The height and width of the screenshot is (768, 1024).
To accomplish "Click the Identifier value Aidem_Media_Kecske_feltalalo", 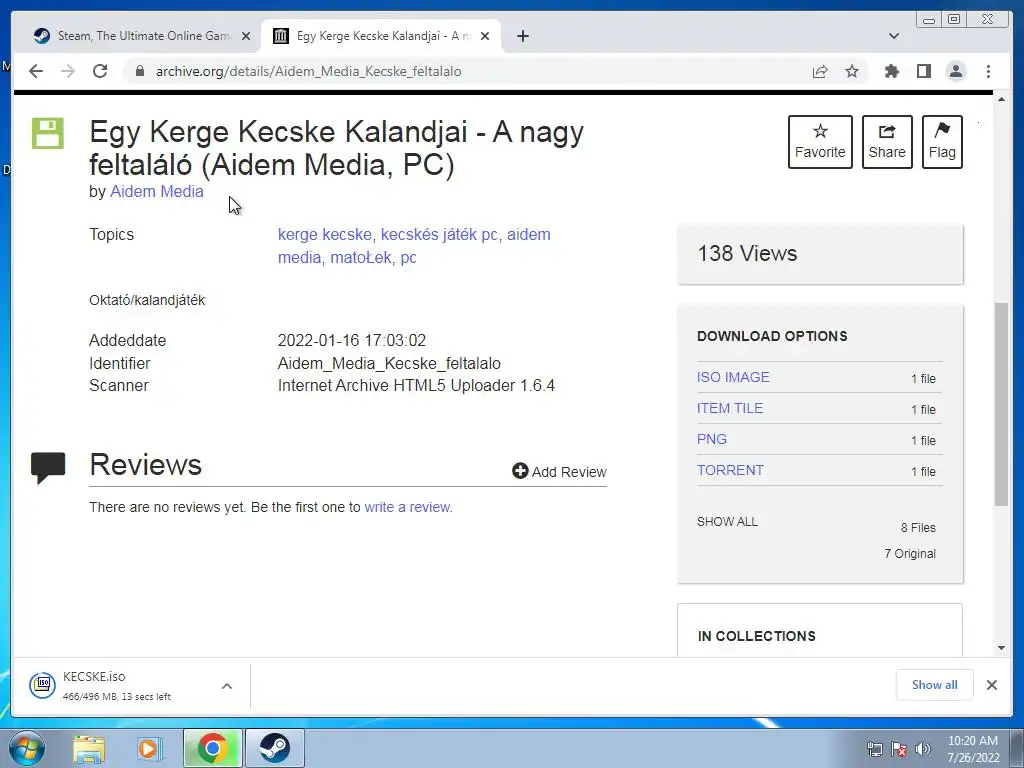I will (x=389, y=363).
